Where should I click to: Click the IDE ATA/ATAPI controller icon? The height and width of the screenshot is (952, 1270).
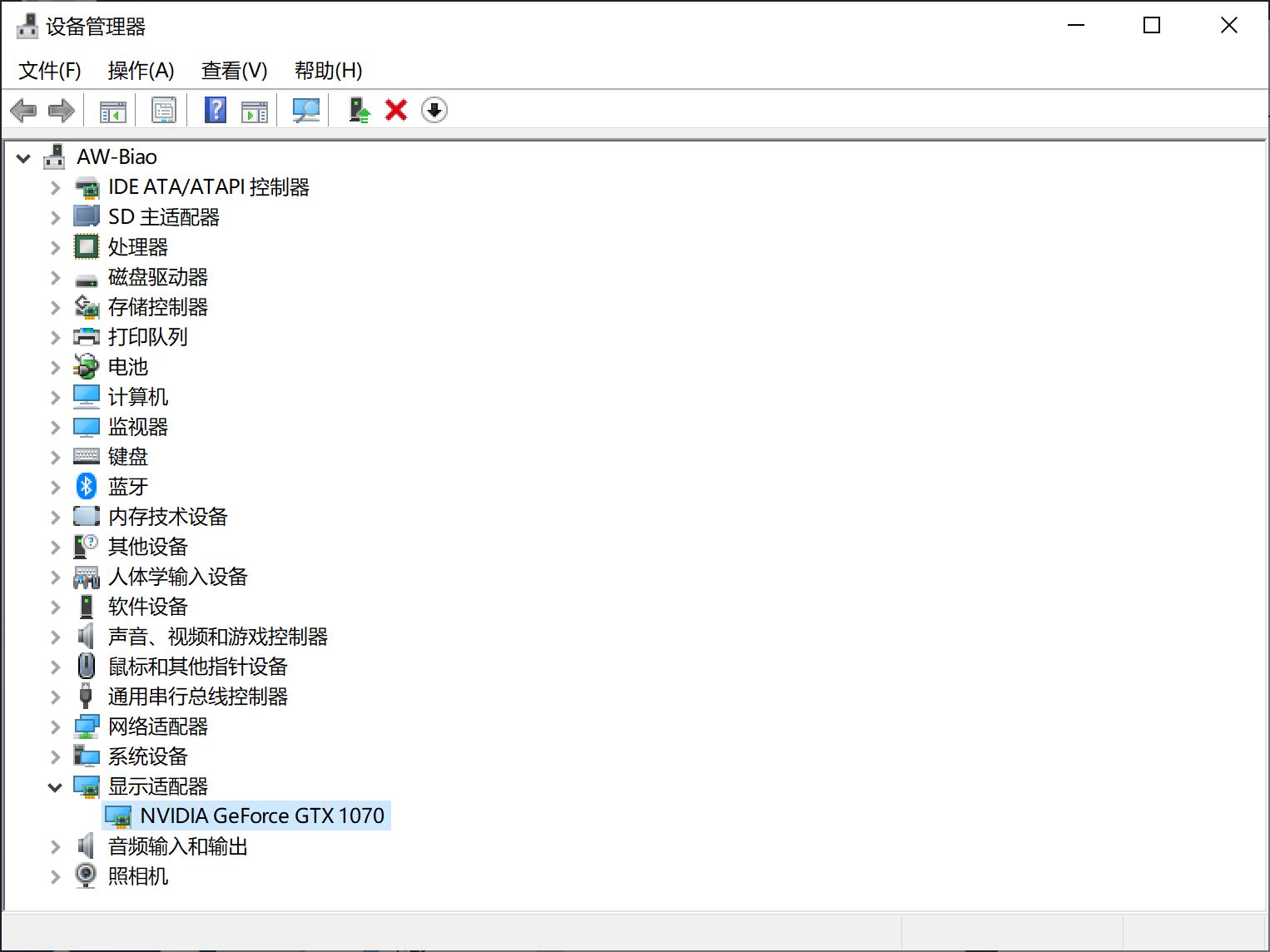point(87,187)
